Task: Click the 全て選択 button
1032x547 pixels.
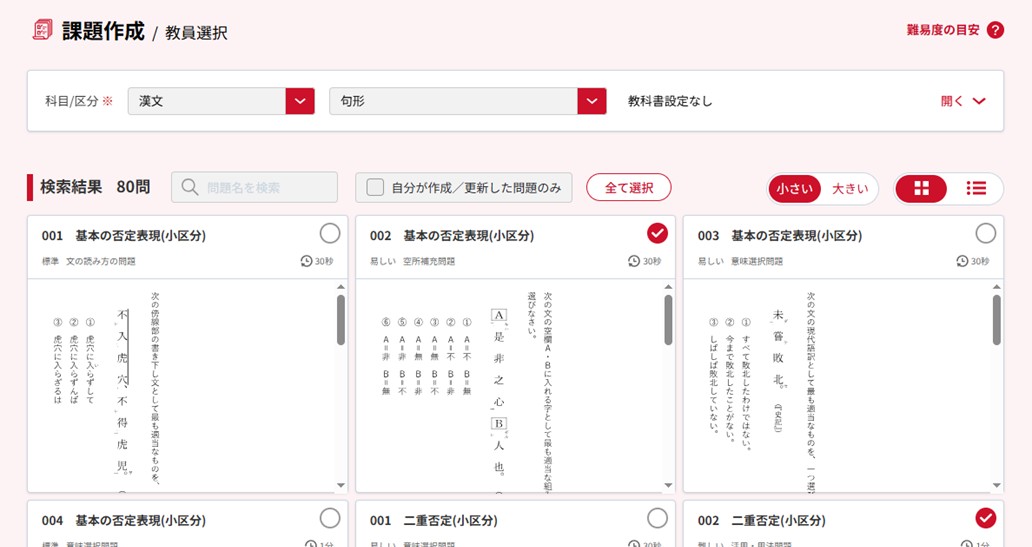Action: 629,188
